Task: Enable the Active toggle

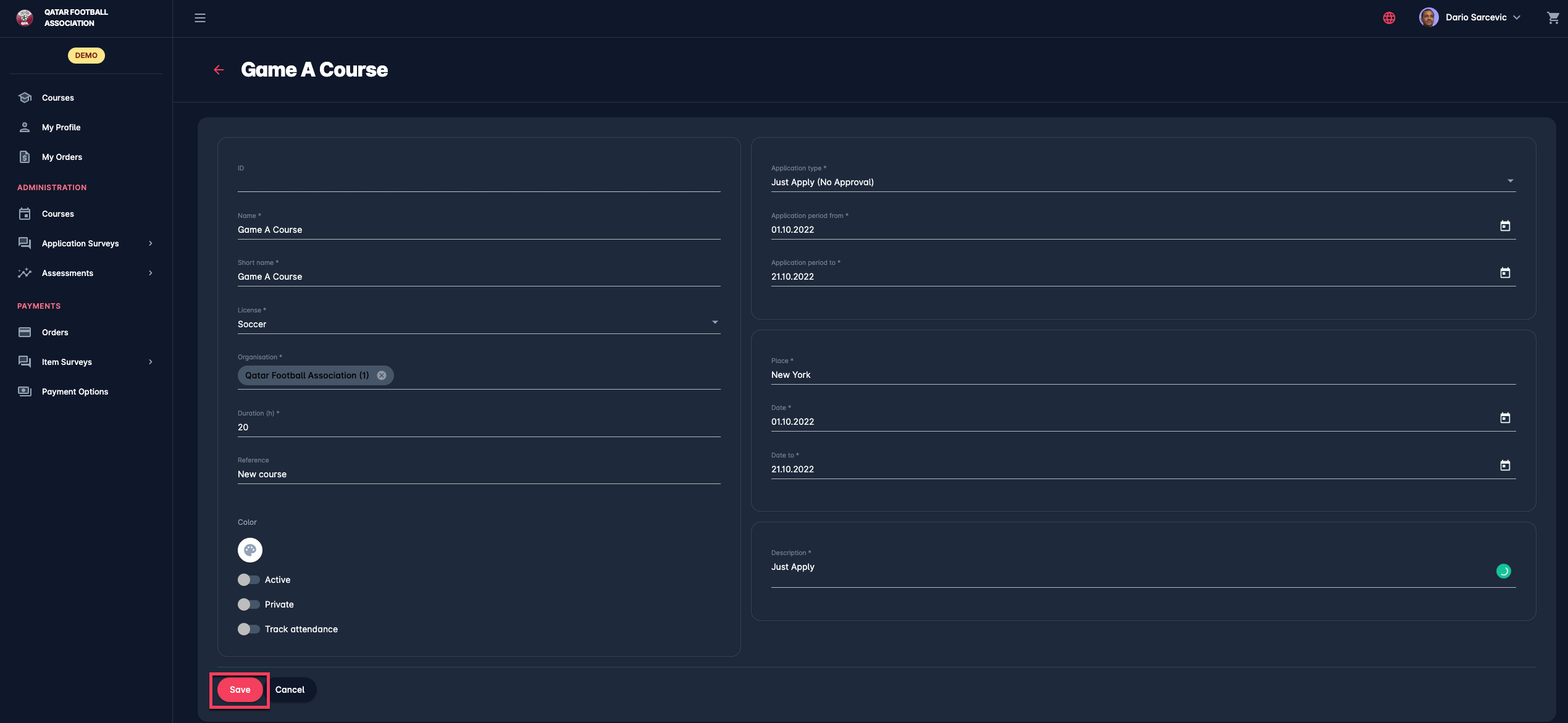Action: pyautogui.click(x=248, y=580)
